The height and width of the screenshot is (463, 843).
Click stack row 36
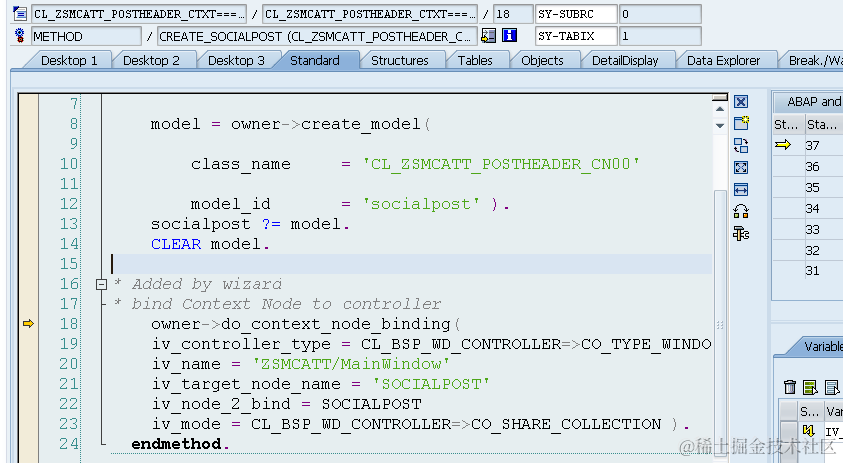808,167
